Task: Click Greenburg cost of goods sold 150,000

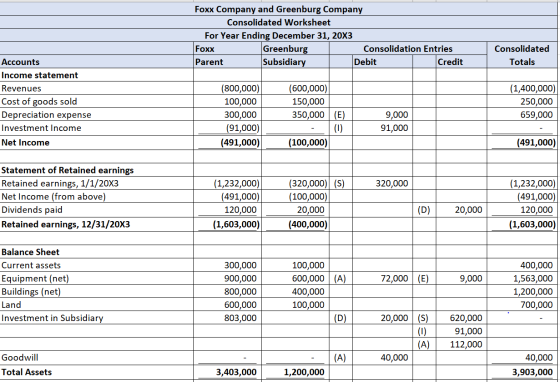Action: click(x=308, y=102)
